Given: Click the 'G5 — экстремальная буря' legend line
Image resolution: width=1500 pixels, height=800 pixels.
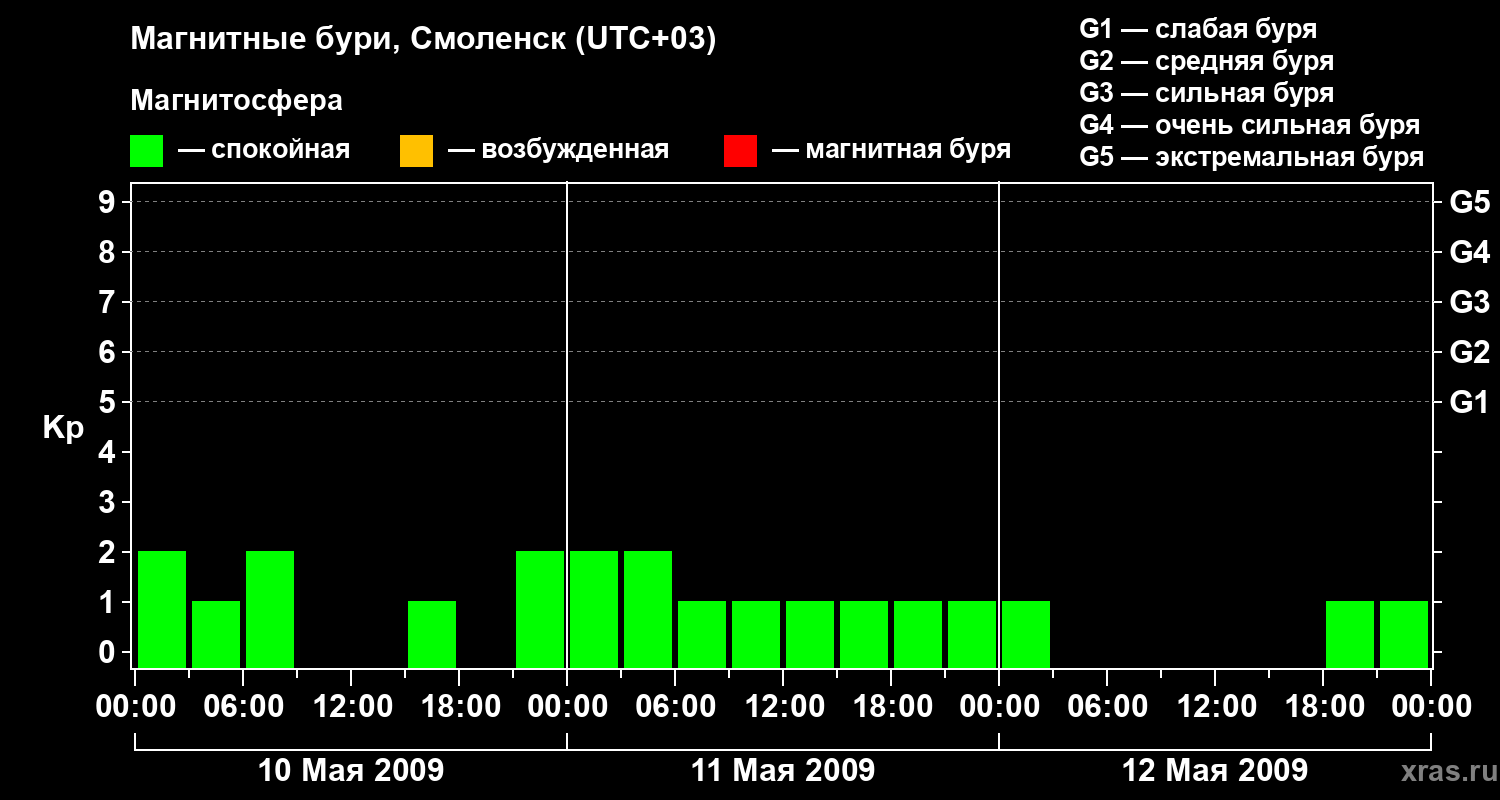Looking at the screenshot, I should tap(1252, 157).
